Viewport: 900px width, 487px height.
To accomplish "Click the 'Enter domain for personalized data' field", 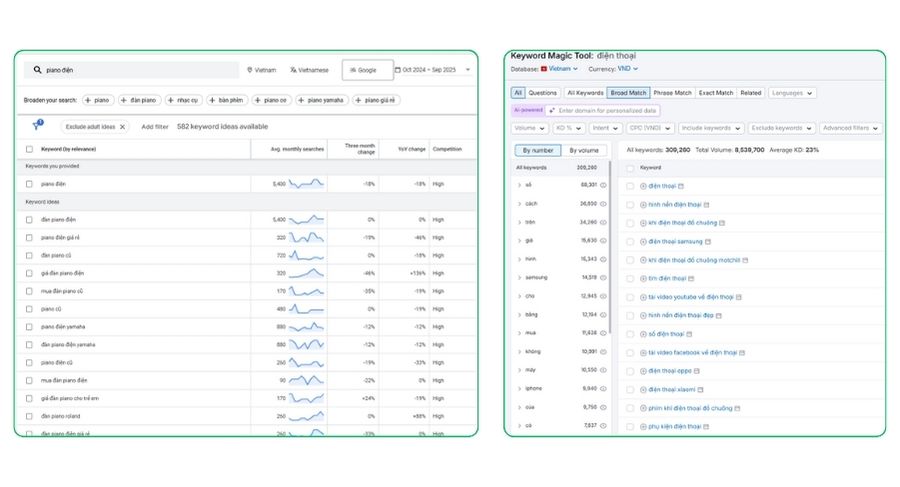I will [x=606, y=110].
